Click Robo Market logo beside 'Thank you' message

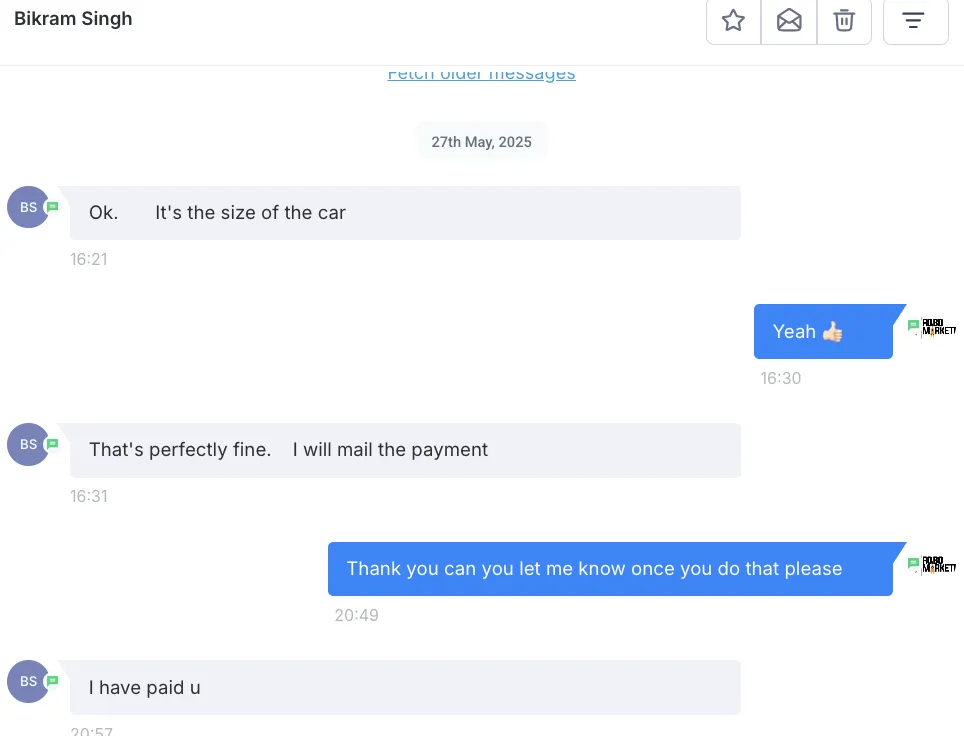click(939, 564)
